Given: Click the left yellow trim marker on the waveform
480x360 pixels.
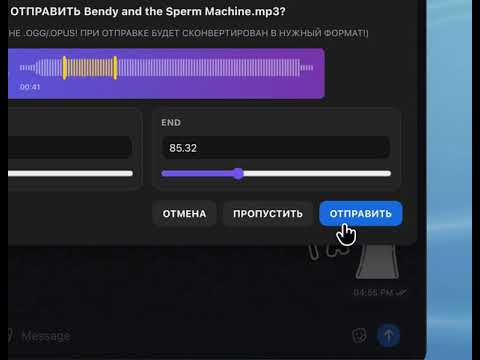Looking at the screenshot, I should [64, 68].
